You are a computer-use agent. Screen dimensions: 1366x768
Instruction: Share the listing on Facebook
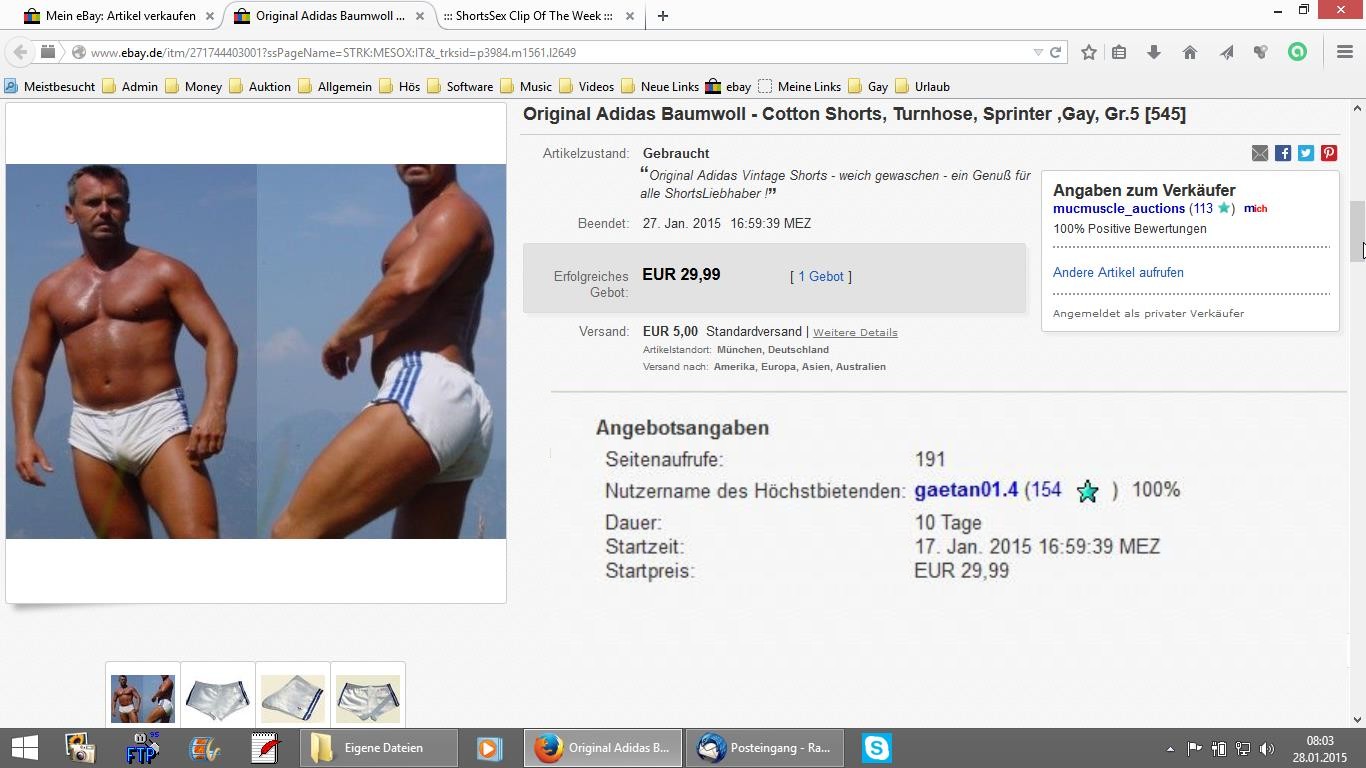tap(1283, 153)
